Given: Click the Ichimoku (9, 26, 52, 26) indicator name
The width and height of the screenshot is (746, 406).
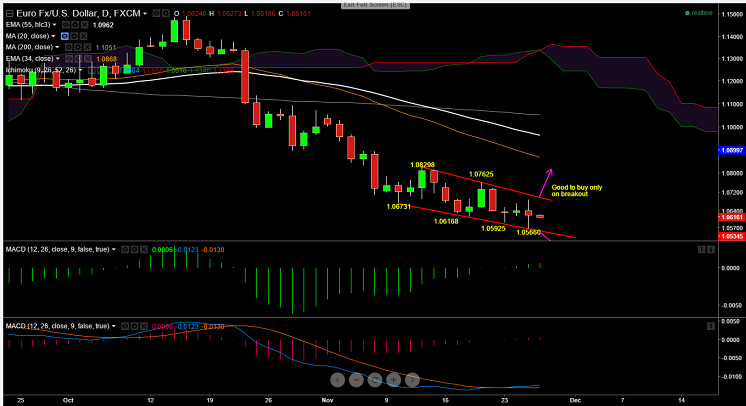Looking at the screenshot, I should tap(40, 70).
